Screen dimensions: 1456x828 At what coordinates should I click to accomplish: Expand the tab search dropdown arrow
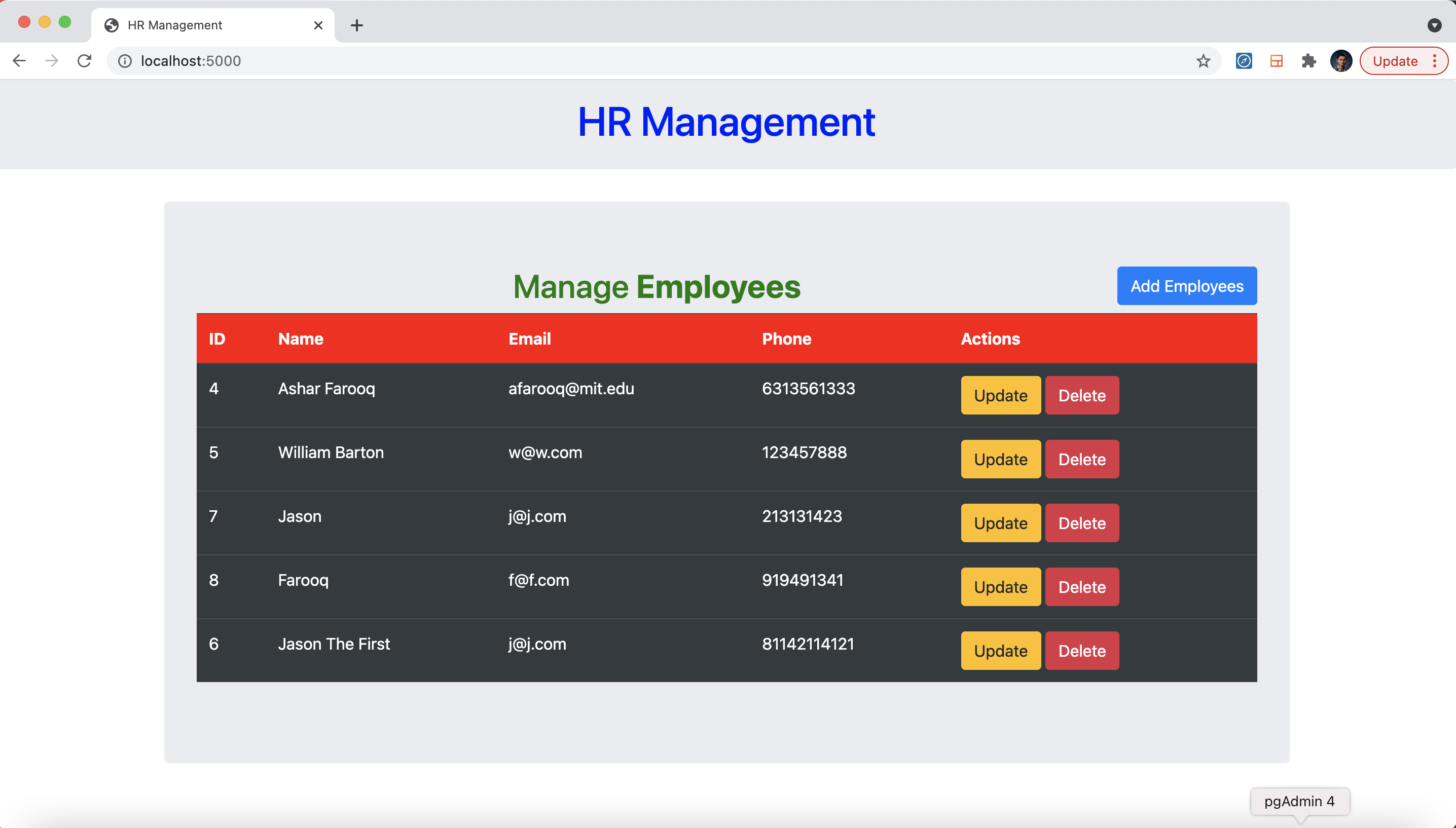point(1434,25)
